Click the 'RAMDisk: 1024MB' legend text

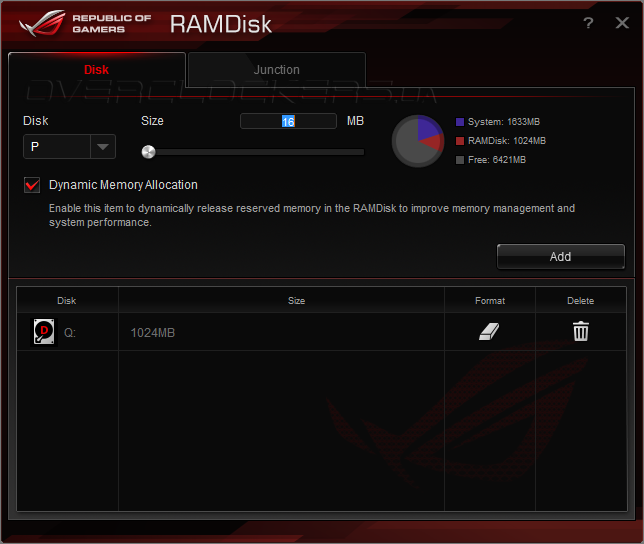(x=507, y=141)
